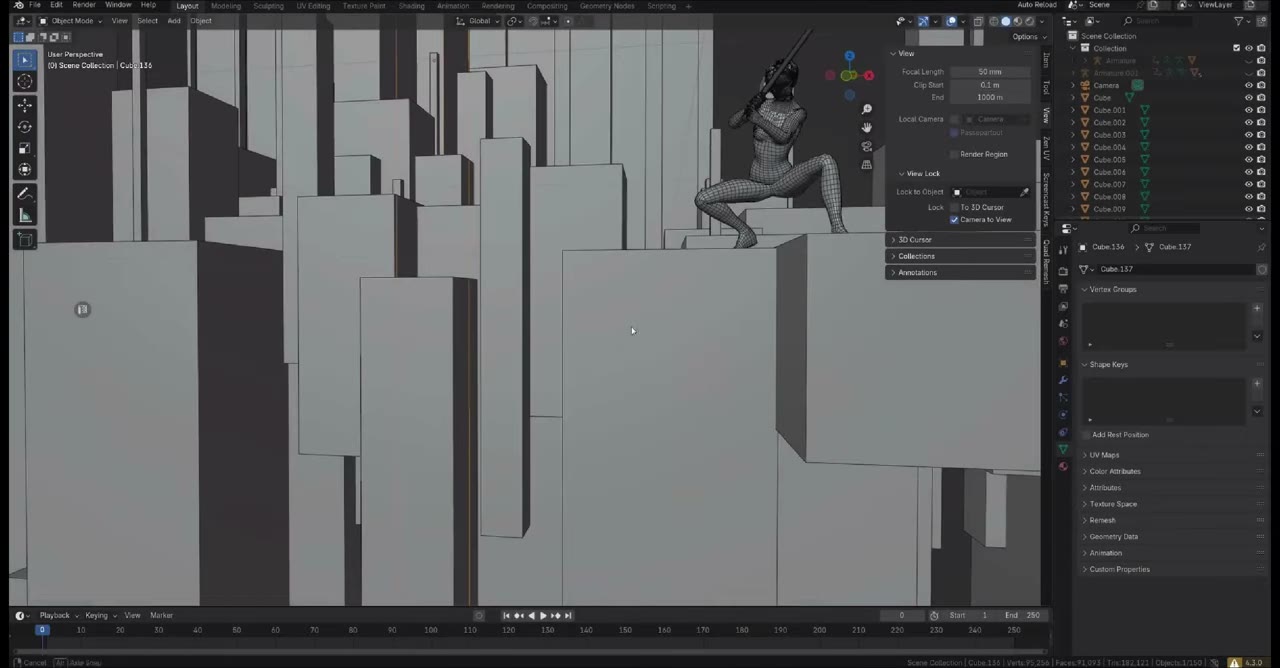Image resolution: width=1280 pixels, height=668 pixels.
Task: Add a new shape key with plus
Action: click(x=1257, y=384)
